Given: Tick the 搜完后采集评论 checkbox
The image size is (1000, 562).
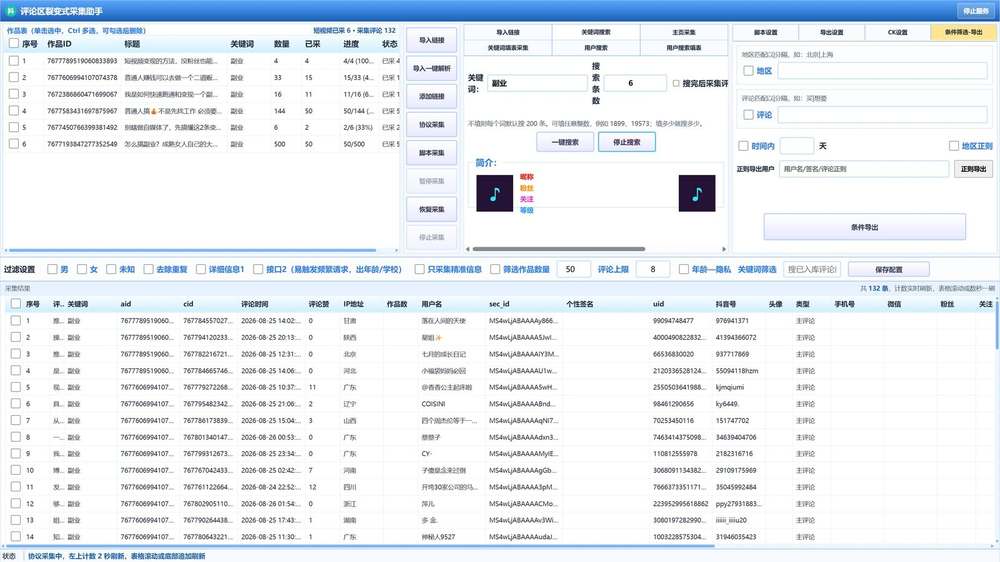Looking at the screenshot, I should coord(676,83).
